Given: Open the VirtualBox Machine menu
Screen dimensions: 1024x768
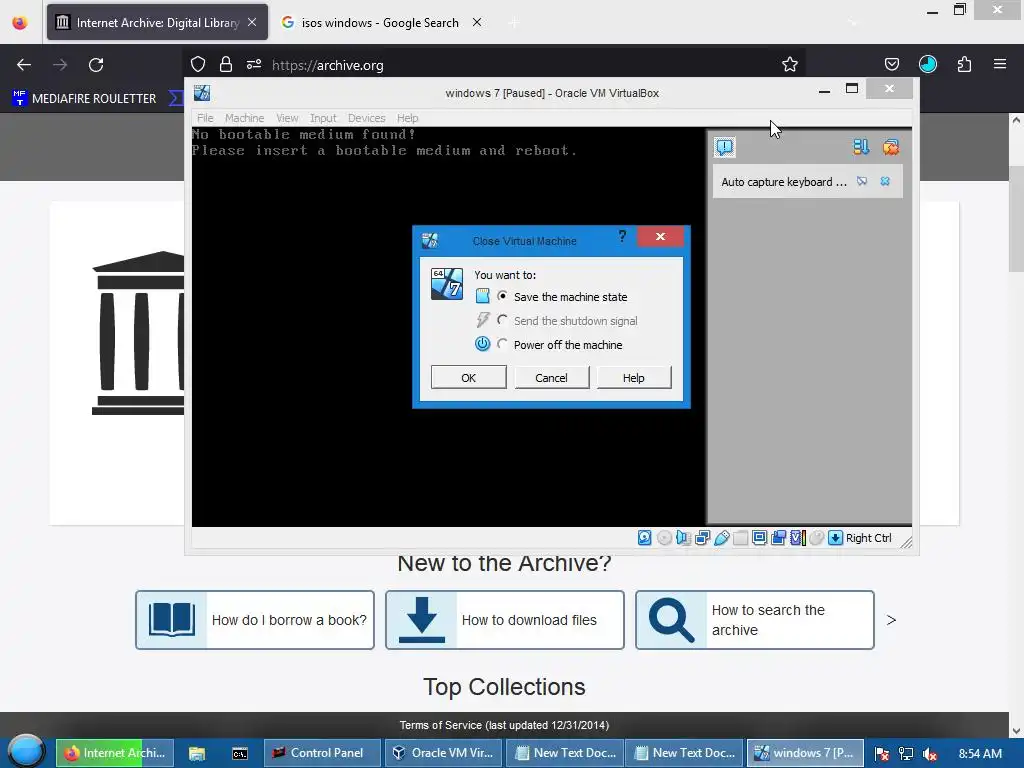Looking at the screenshot, I should point(244,118).
